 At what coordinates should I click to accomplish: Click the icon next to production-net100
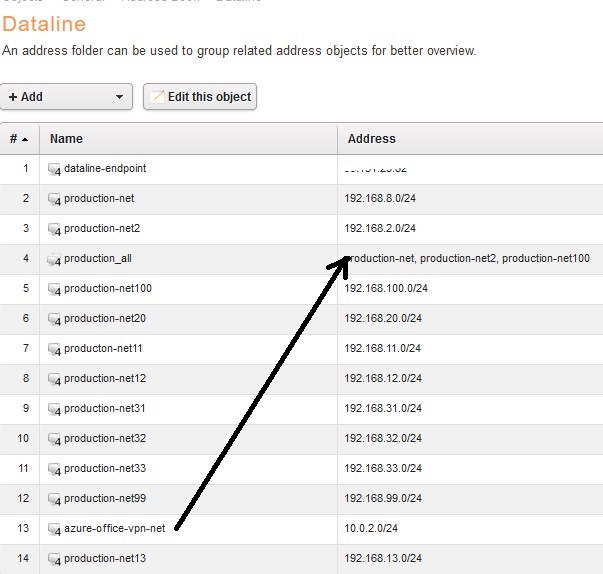click(x=55, y=289)
